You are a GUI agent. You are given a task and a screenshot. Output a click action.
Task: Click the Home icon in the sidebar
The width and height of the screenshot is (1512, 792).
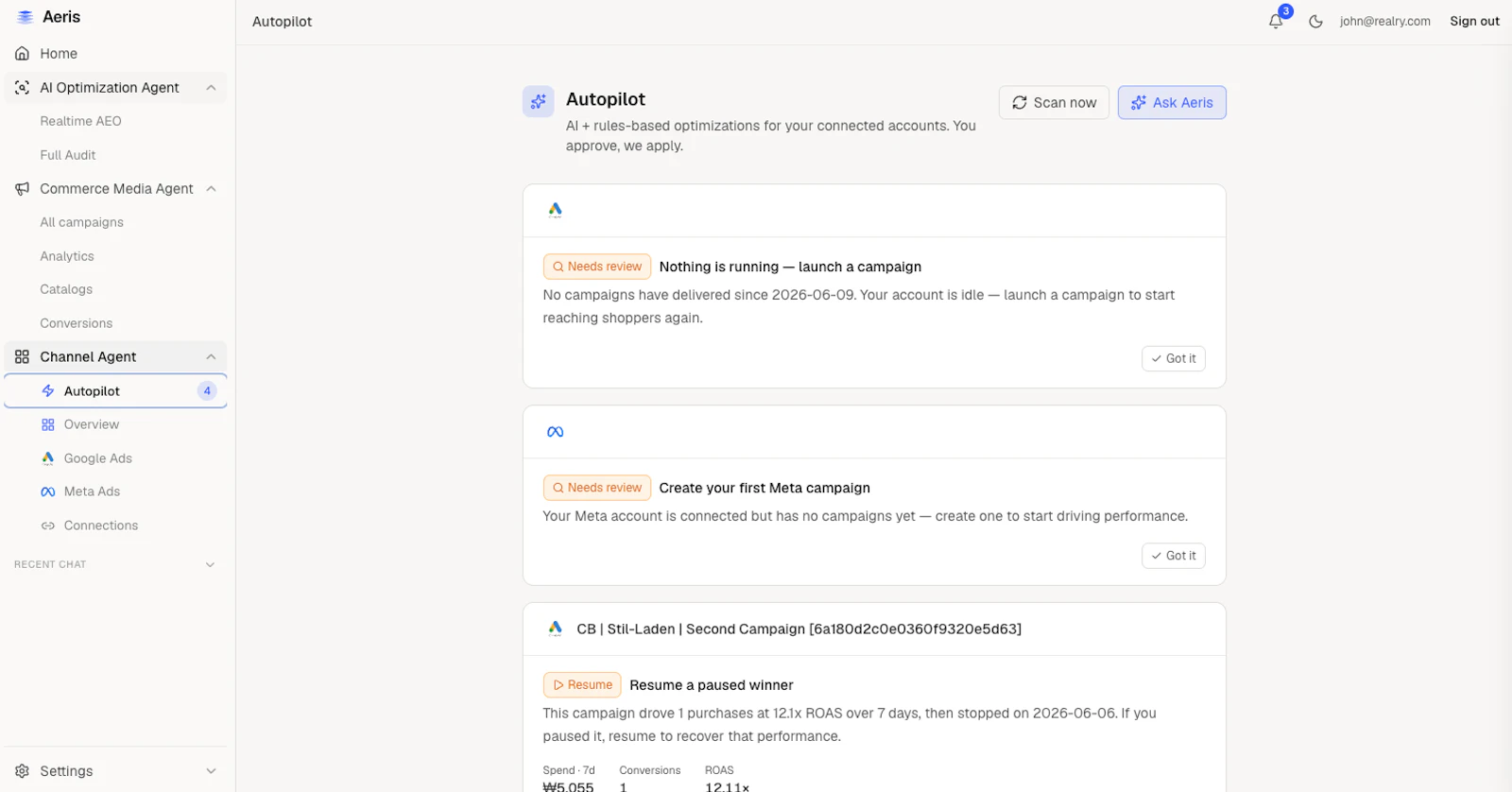coord(23,54)
